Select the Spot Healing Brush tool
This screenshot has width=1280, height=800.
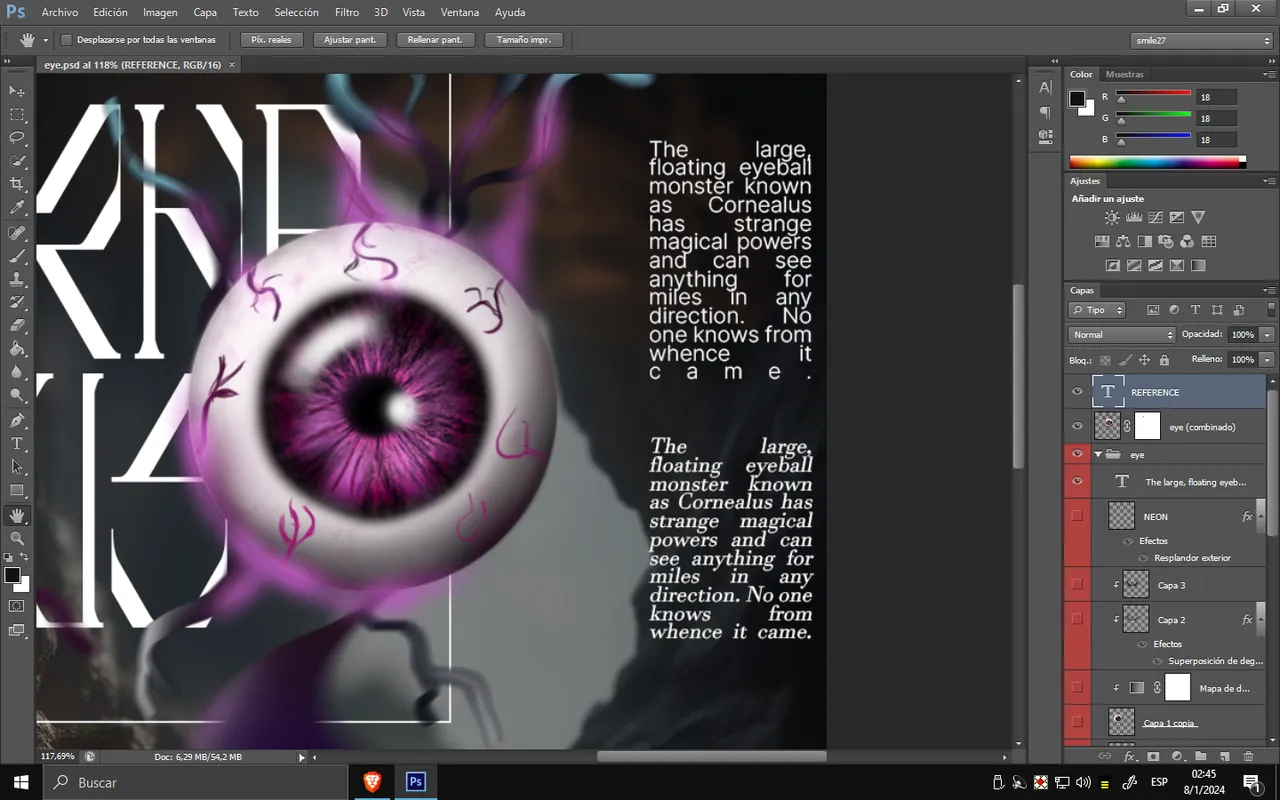coord(17,233)
